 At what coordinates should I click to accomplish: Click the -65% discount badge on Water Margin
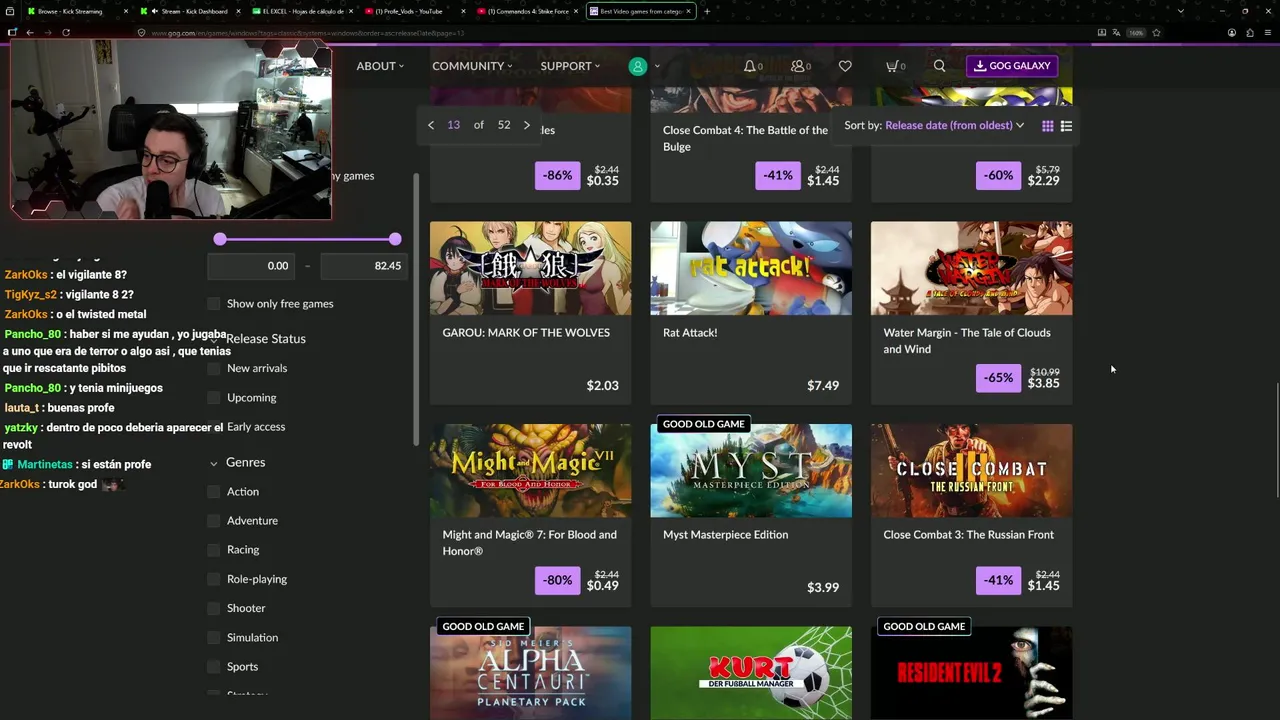(x=998, y=378)
